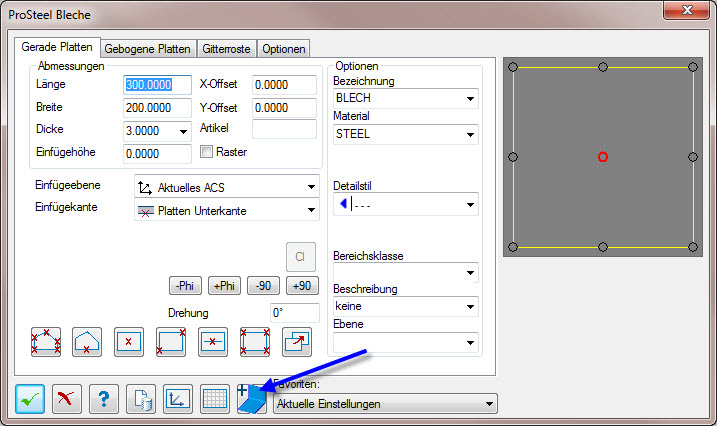This screenshot has width=717, height=426.
Task: Open the Detailstil dropdown
Action: tap(406, 204)
